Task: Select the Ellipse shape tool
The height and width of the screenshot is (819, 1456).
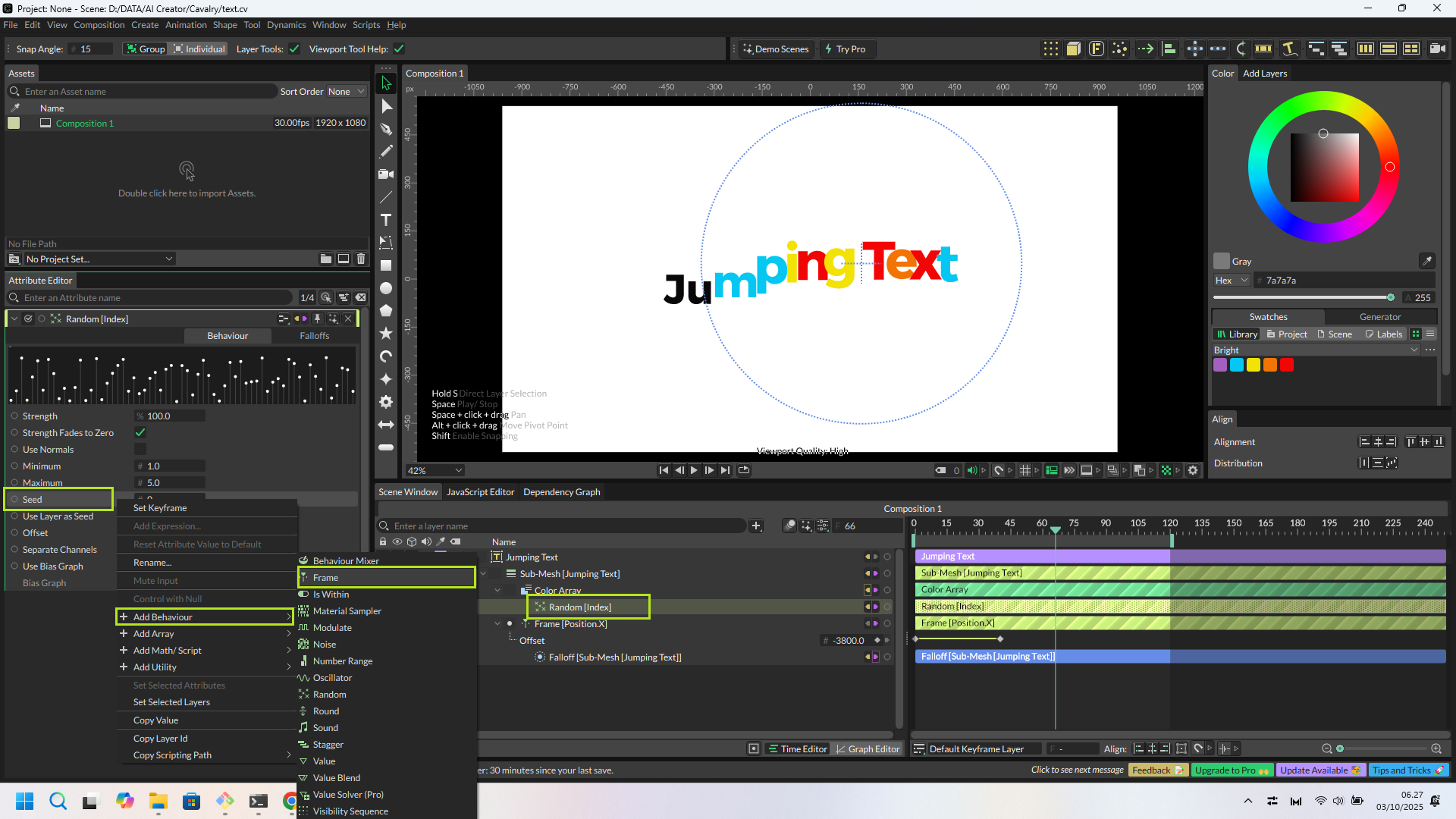Action: (386, 288)
